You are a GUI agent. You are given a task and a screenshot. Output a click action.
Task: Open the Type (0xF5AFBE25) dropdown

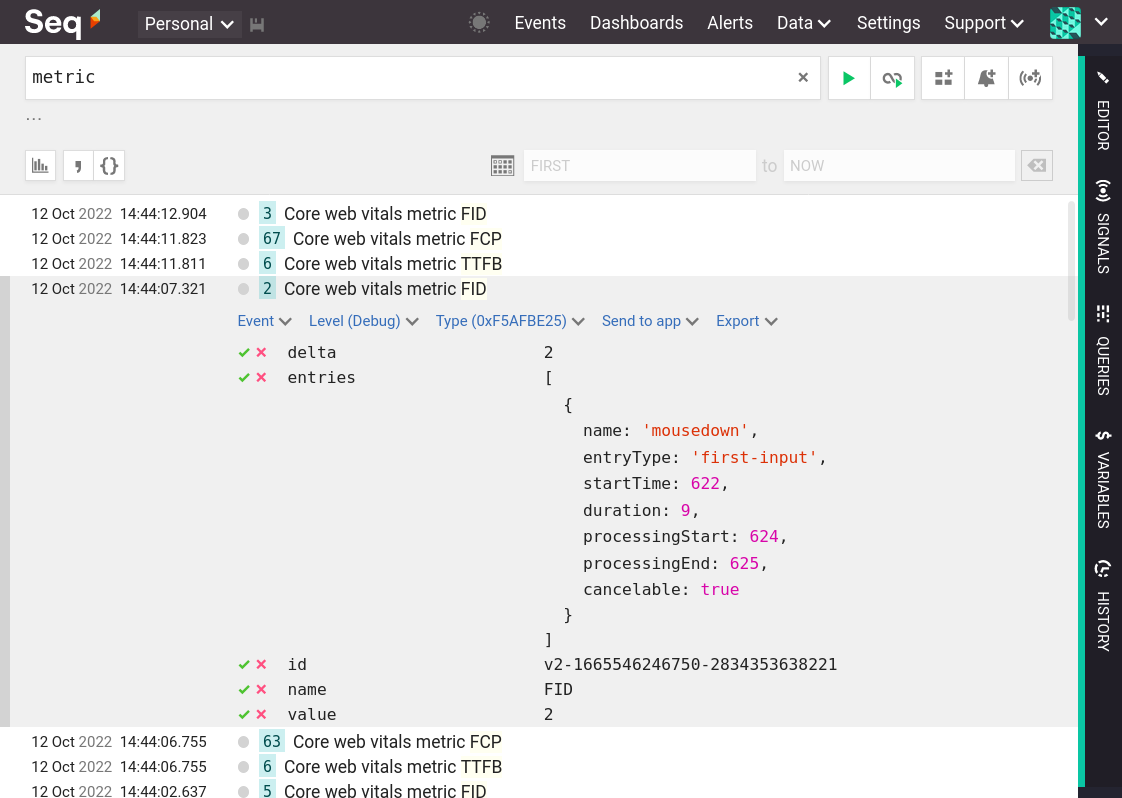pos(510,321)
